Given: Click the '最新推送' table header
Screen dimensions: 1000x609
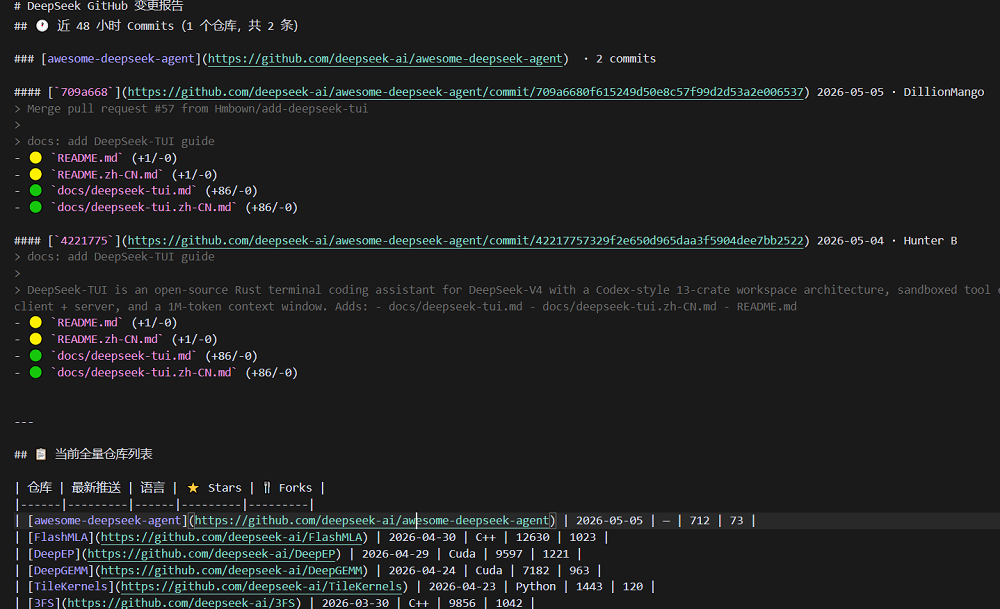Looking at the screenshot, I should pyautogui.click(x=96, y=488).
